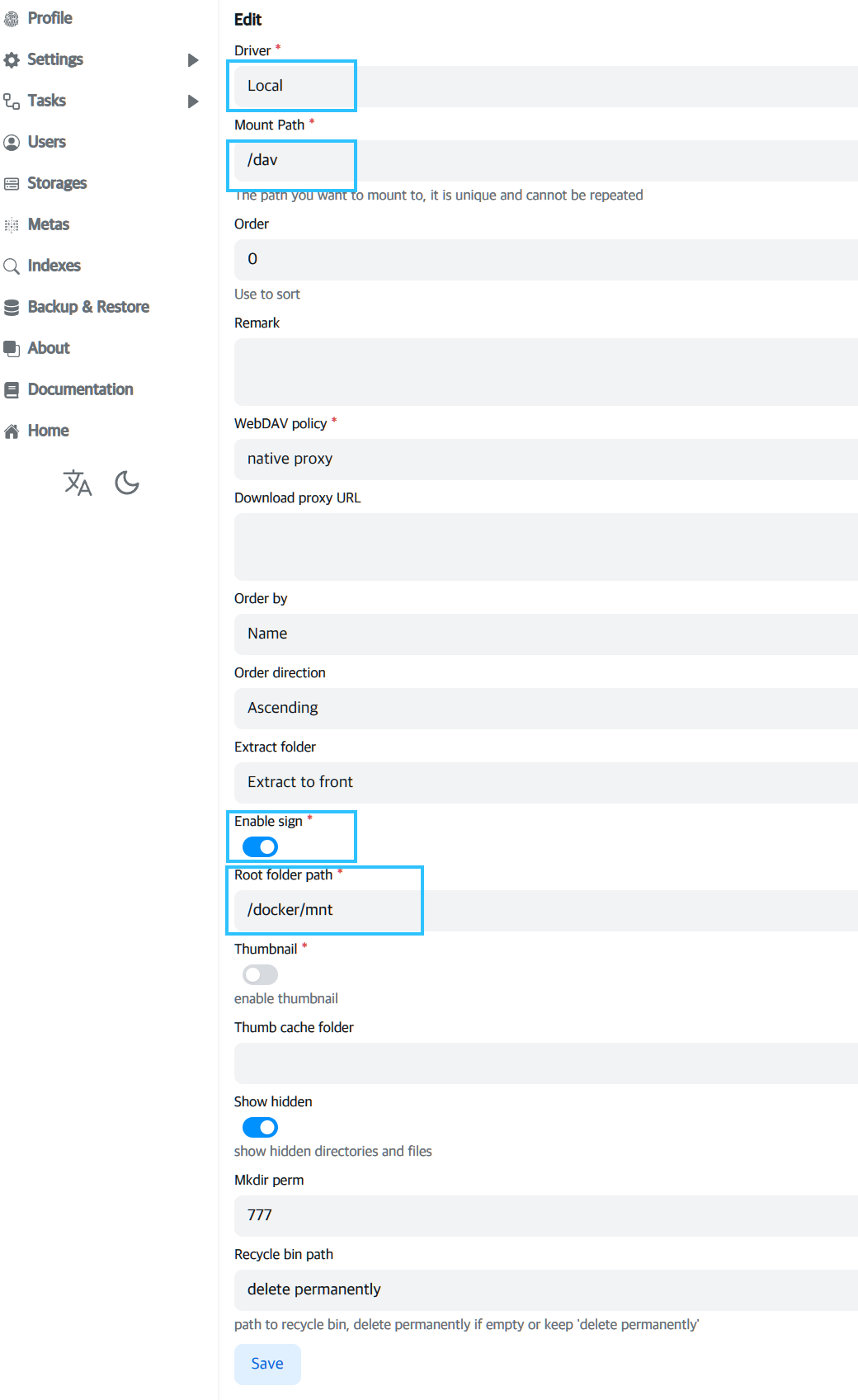The height and width of the screenshot is (1400, 858).
Task: Select the Metas menu entry
Action: point(49,224)
